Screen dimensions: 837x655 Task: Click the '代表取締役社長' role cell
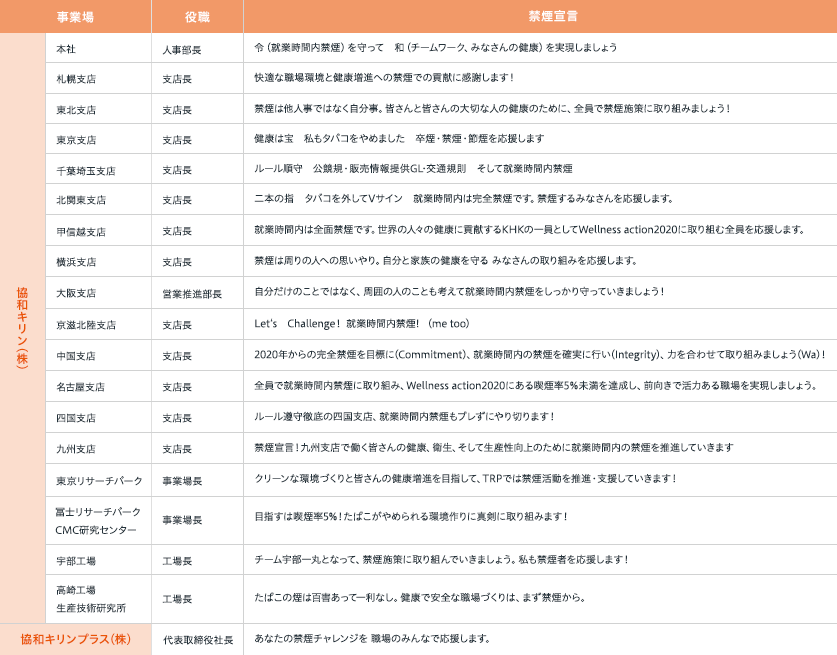click(x=198, y=640)
